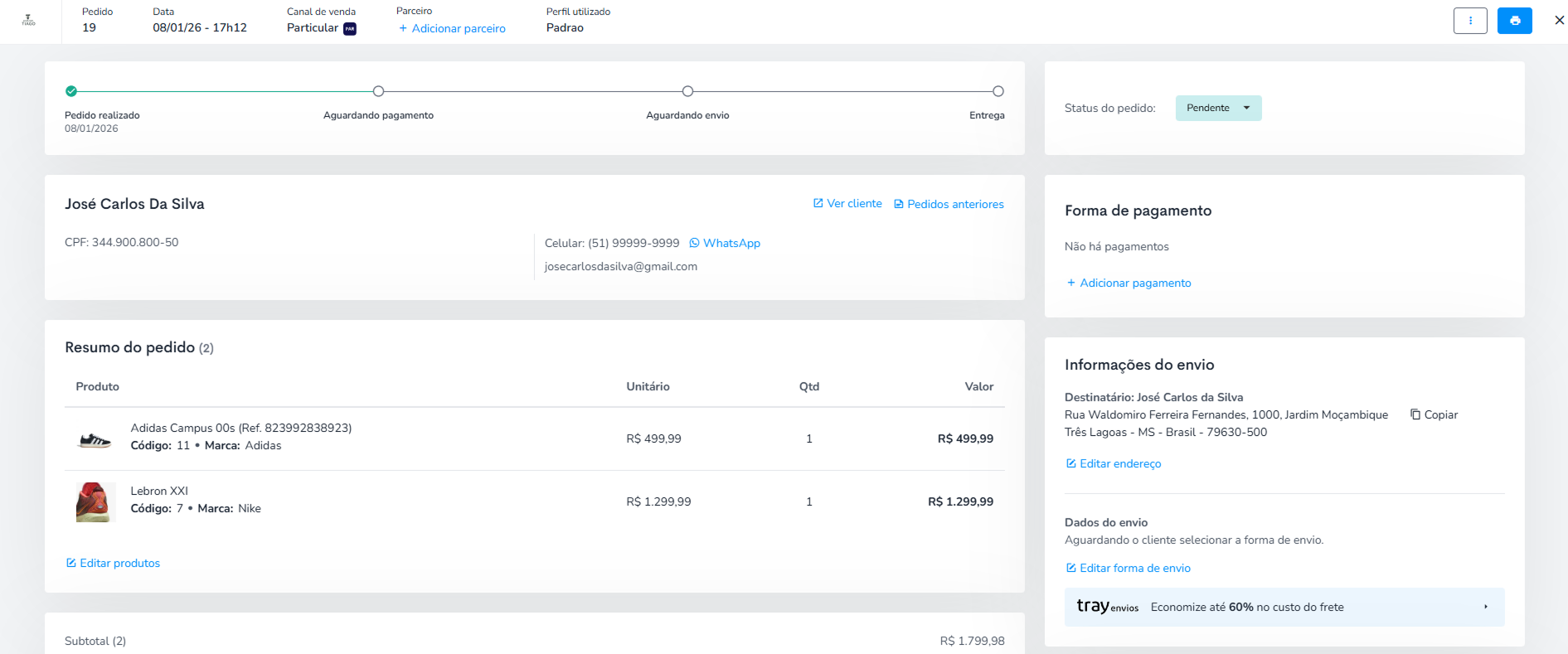Screen dimensions: 1568x654
Task: Click the WhatsApp icon beside phone number
Action: [x=694, y=243]
